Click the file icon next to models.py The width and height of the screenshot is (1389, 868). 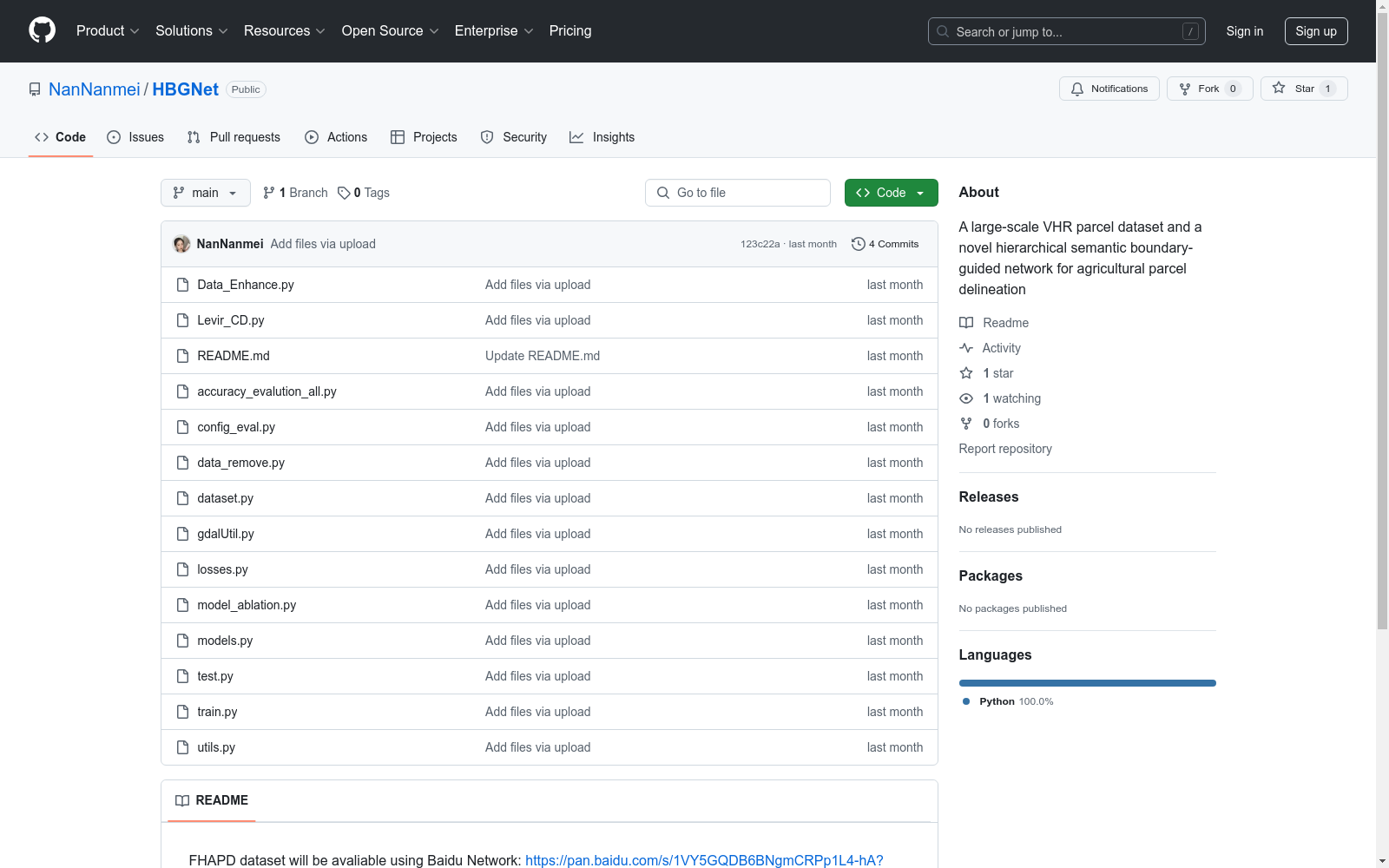coord(182,641)
